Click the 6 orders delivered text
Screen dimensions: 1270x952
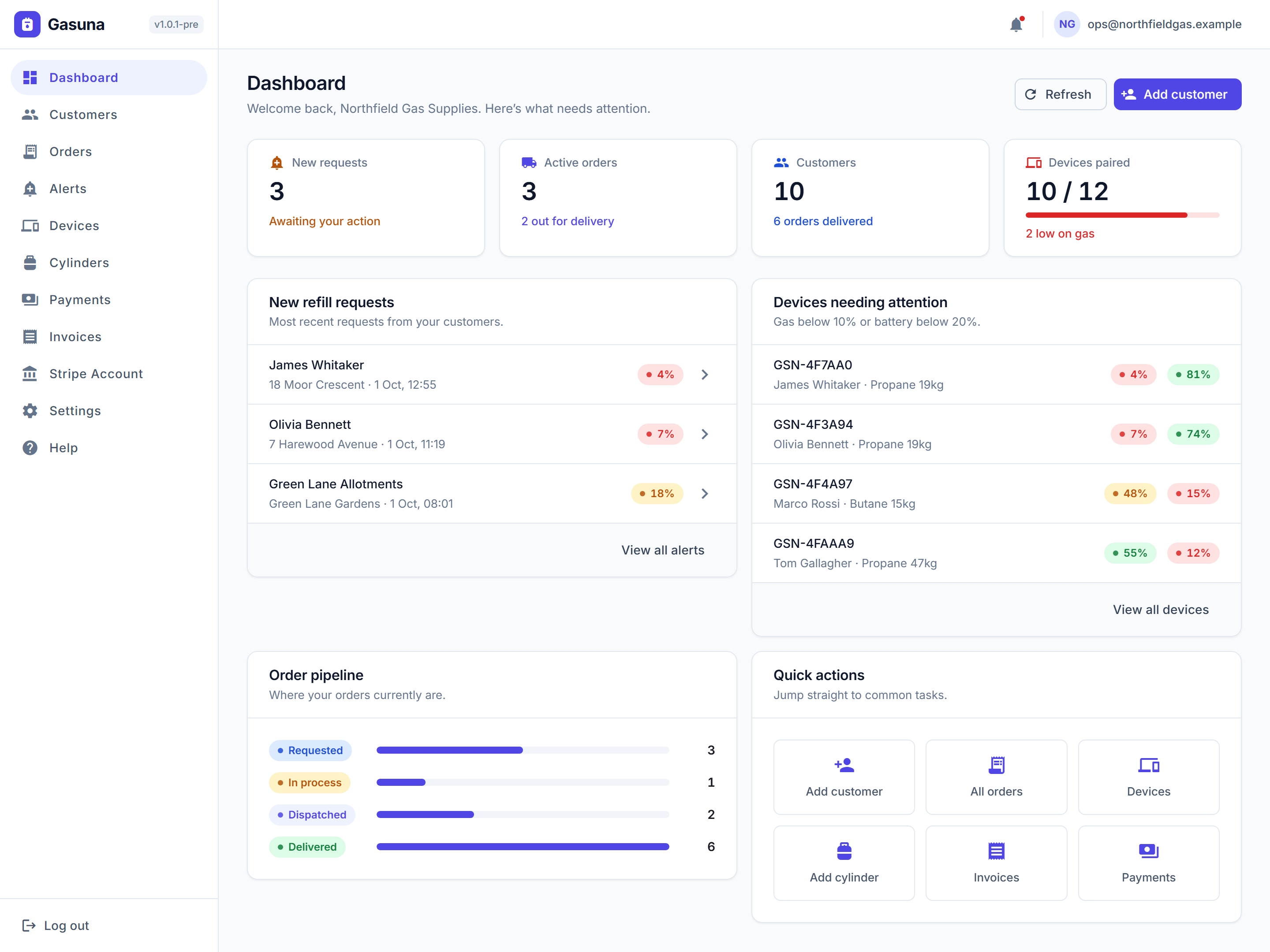pos(823,222)
